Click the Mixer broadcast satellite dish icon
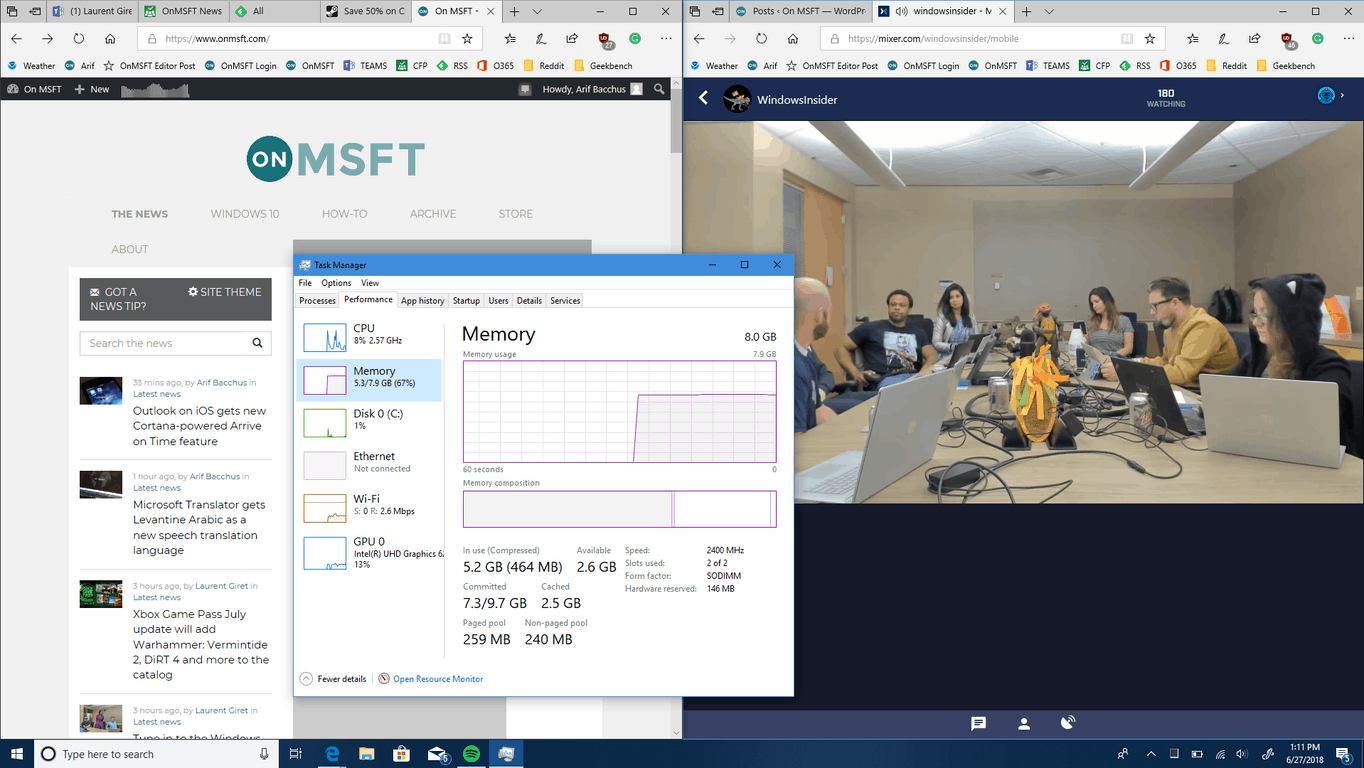The image size is (1364, 768). tap(1067, 723)
